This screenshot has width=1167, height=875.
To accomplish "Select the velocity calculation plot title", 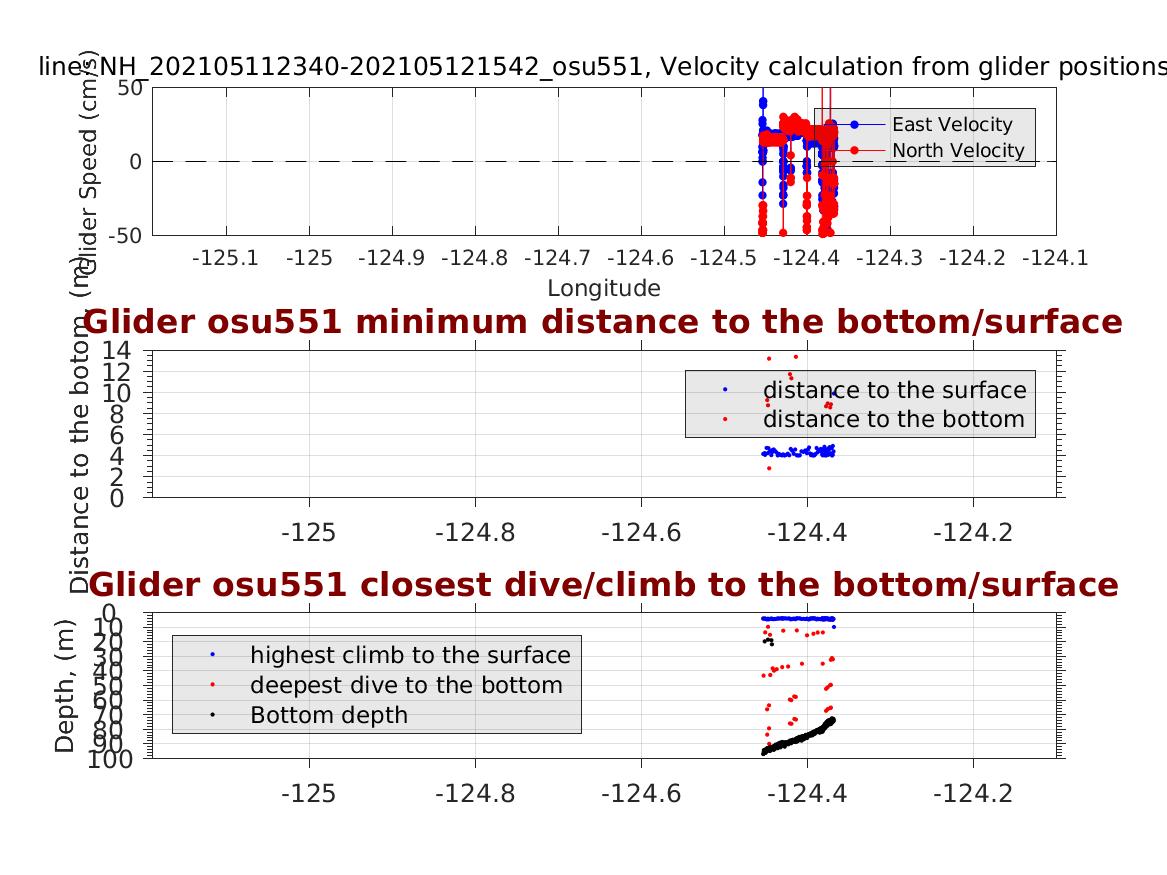I will coord(602,66).
